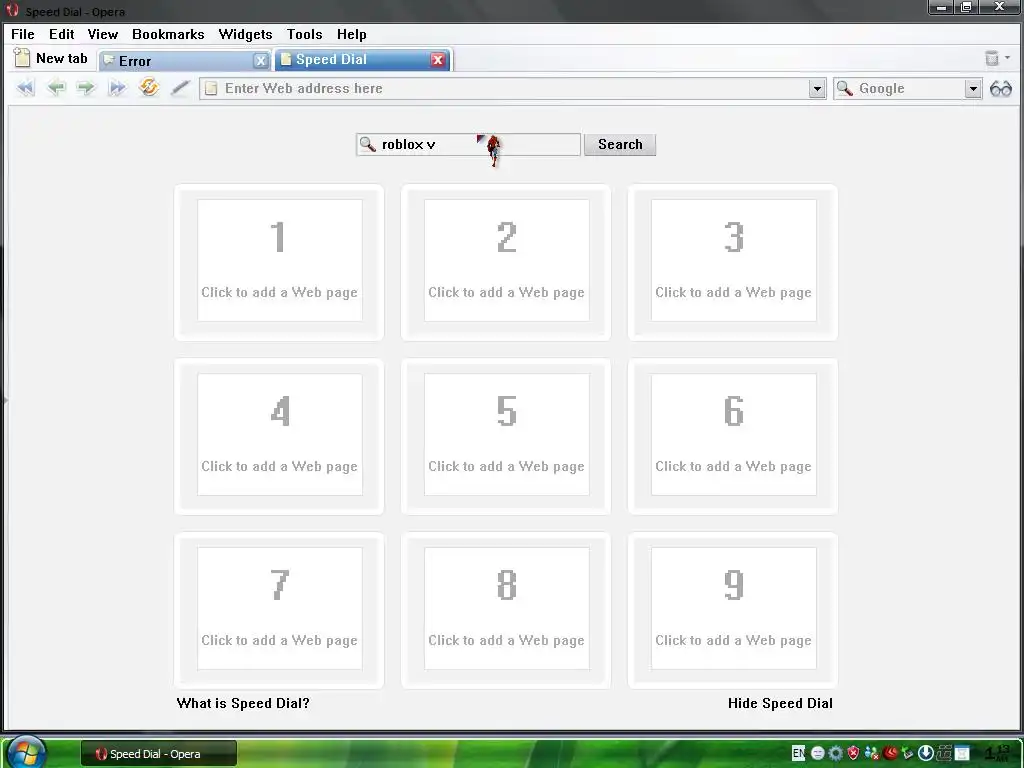Click the red shield security tray icon

[853, 753]
